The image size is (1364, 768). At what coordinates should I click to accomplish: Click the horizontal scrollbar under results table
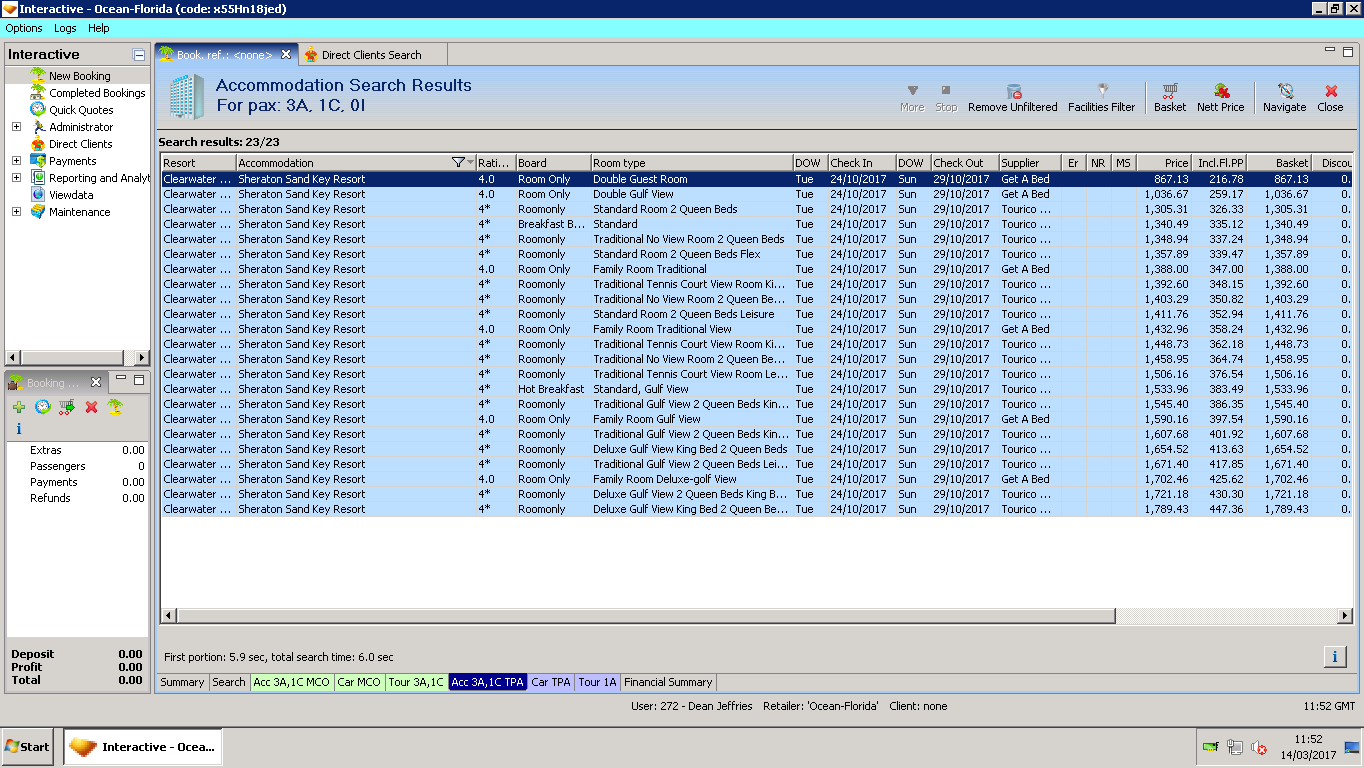pyautogui.click(x=640, y=616)
